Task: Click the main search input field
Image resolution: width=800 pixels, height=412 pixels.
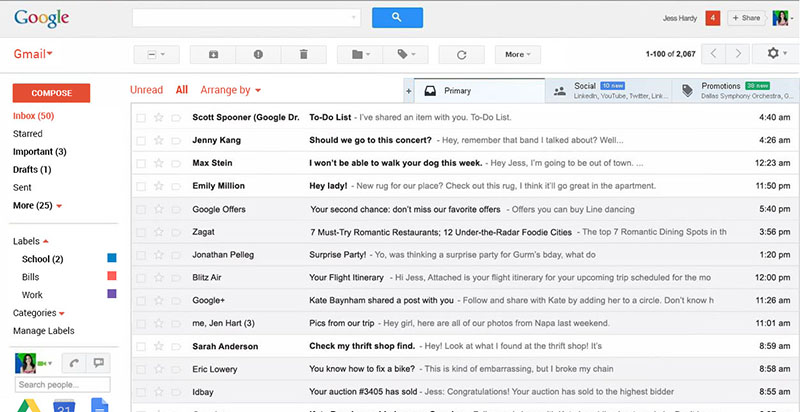Action: (x=246, y=18)
